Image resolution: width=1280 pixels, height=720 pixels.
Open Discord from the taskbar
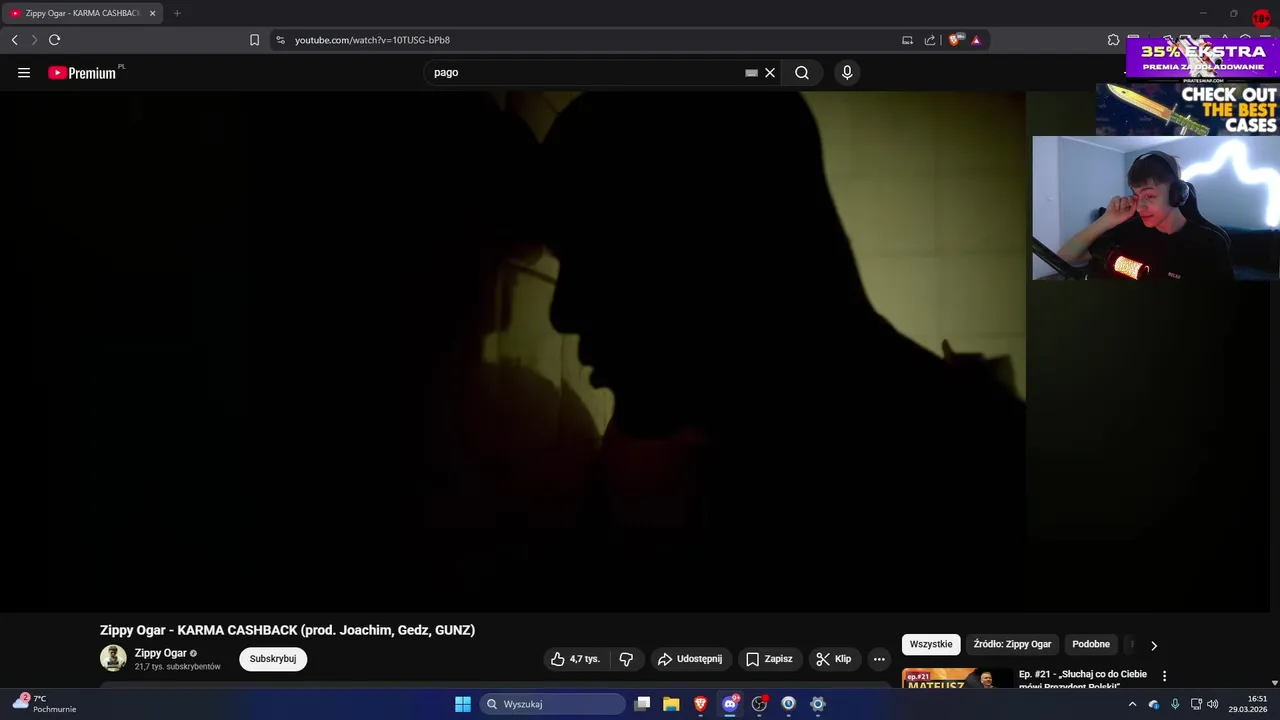click(730, 704)
